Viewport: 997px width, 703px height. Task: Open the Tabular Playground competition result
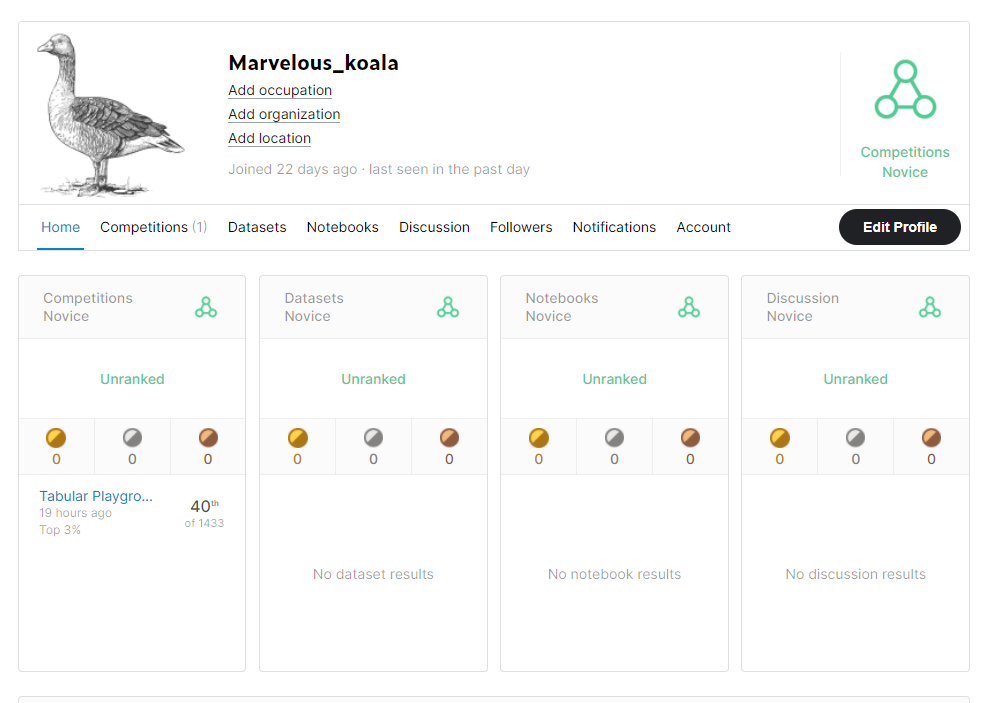96,496
